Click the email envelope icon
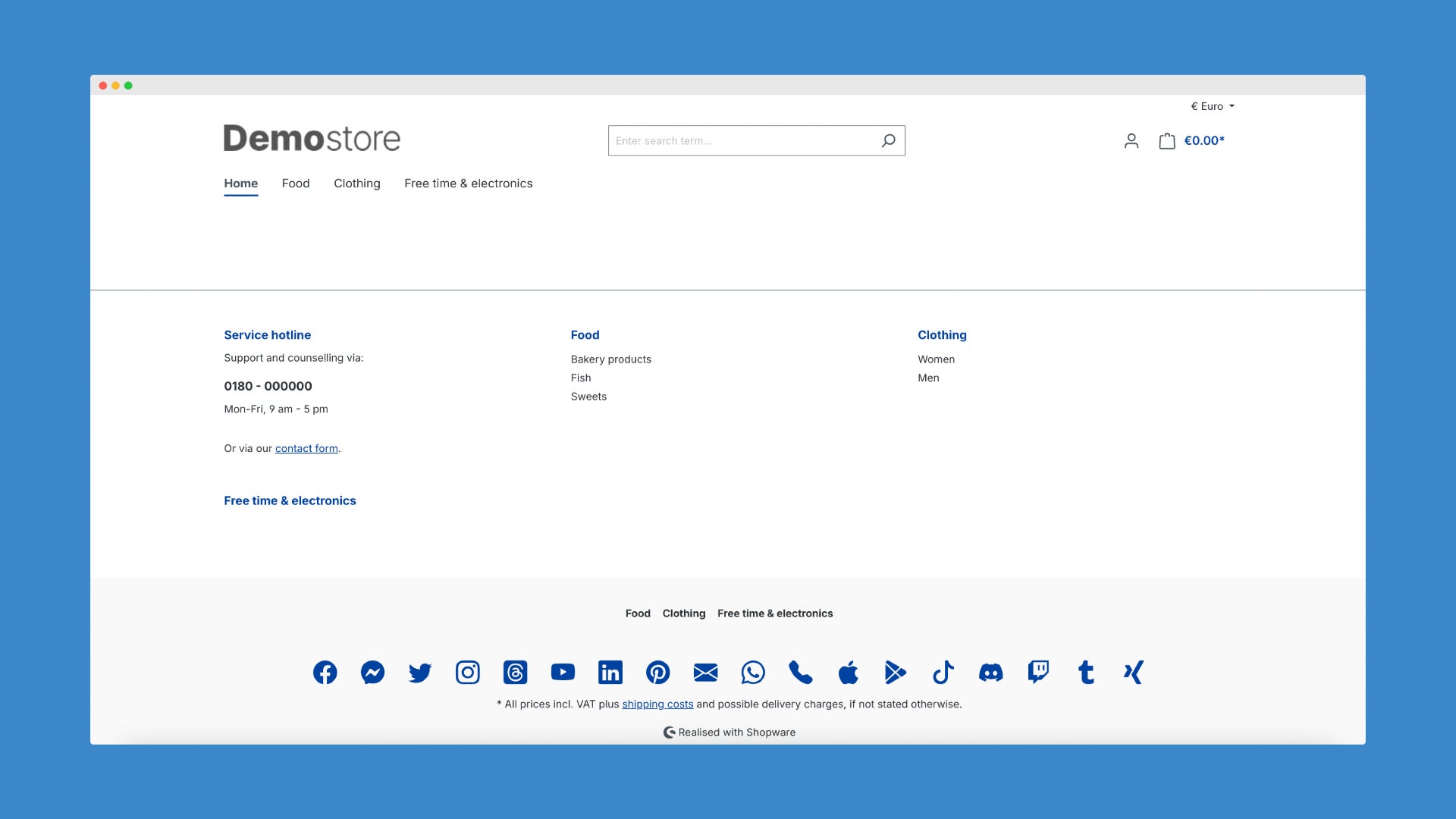The width and height of the screenshot is (1456, 819). (705, 673)
